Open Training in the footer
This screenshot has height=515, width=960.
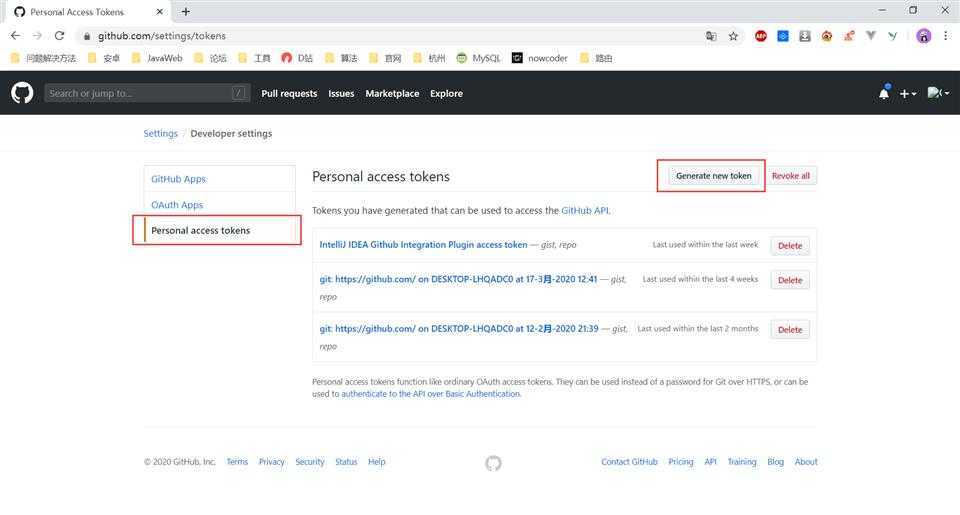[741, 462]
